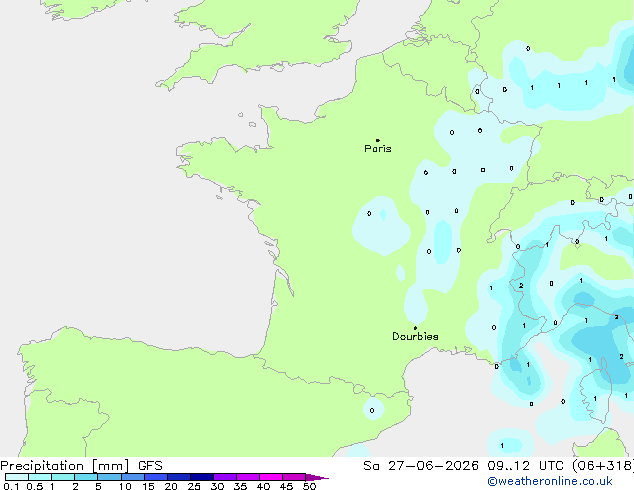Pick the 5–10 mm legend swatch

[109, 477]
